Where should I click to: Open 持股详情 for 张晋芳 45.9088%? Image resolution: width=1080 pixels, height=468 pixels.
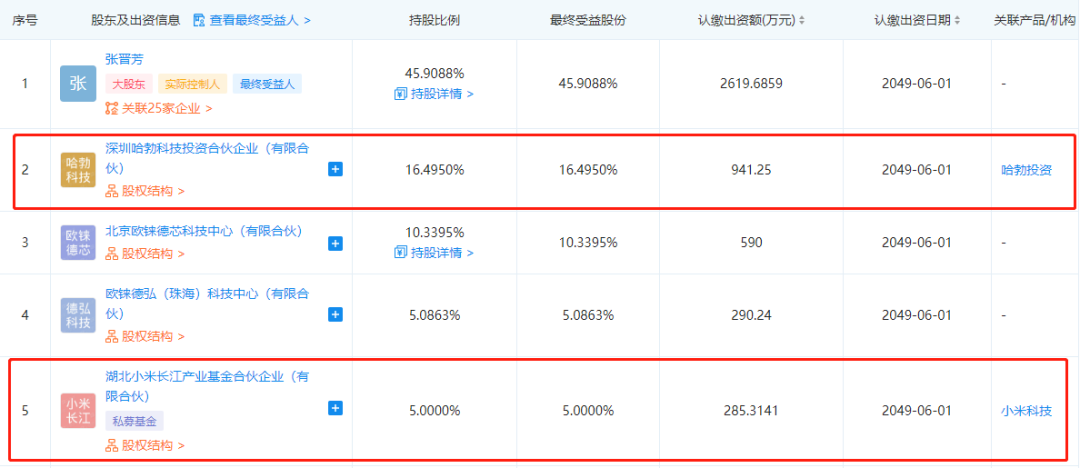441,93
